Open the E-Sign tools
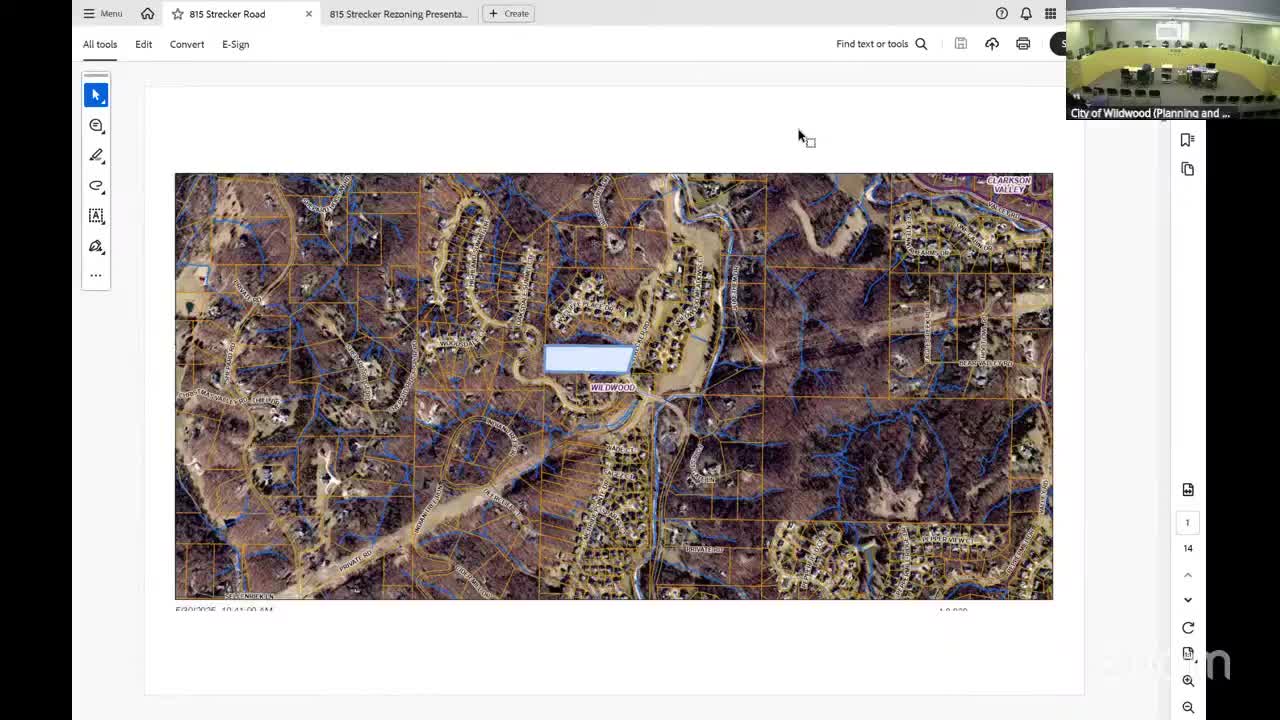The width and height of the screenshot is (1280, 720). (x=236, y=44)
